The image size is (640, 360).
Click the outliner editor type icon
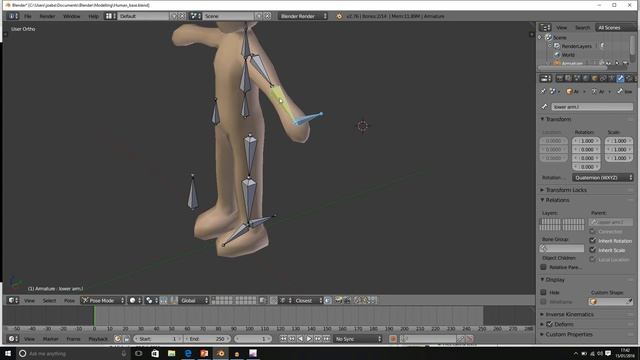[545, 27]
